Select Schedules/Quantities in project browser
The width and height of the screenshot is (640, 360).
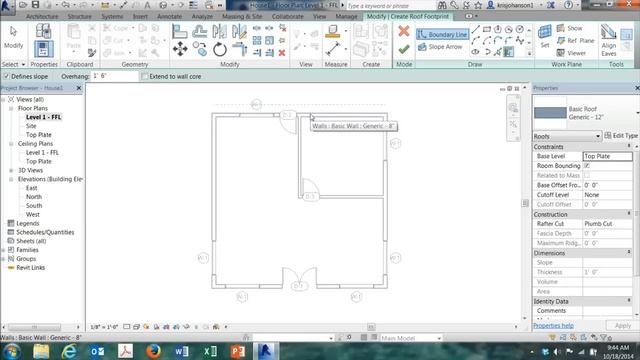45,232
